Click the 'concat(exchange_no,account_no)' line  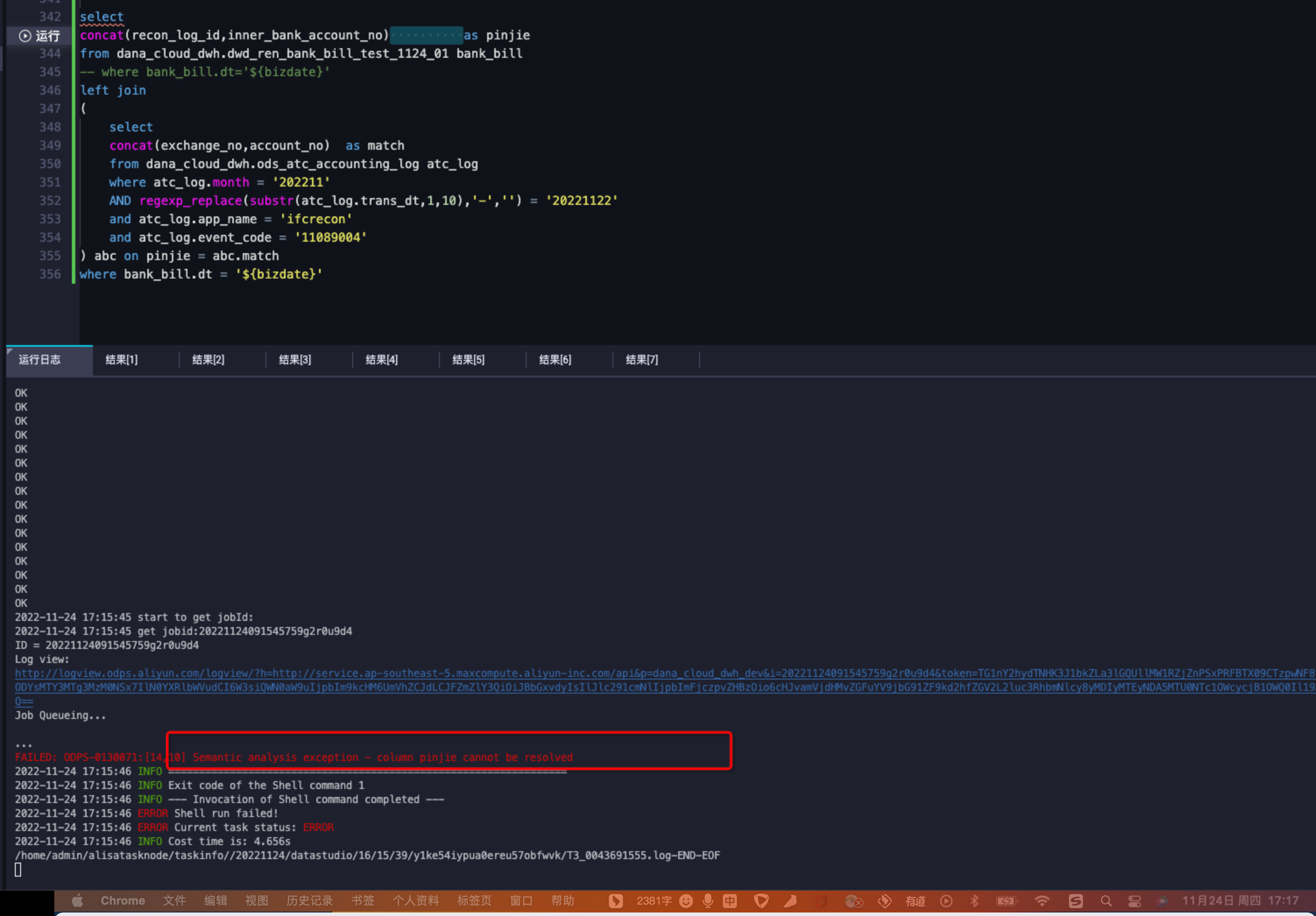point(257,145)
